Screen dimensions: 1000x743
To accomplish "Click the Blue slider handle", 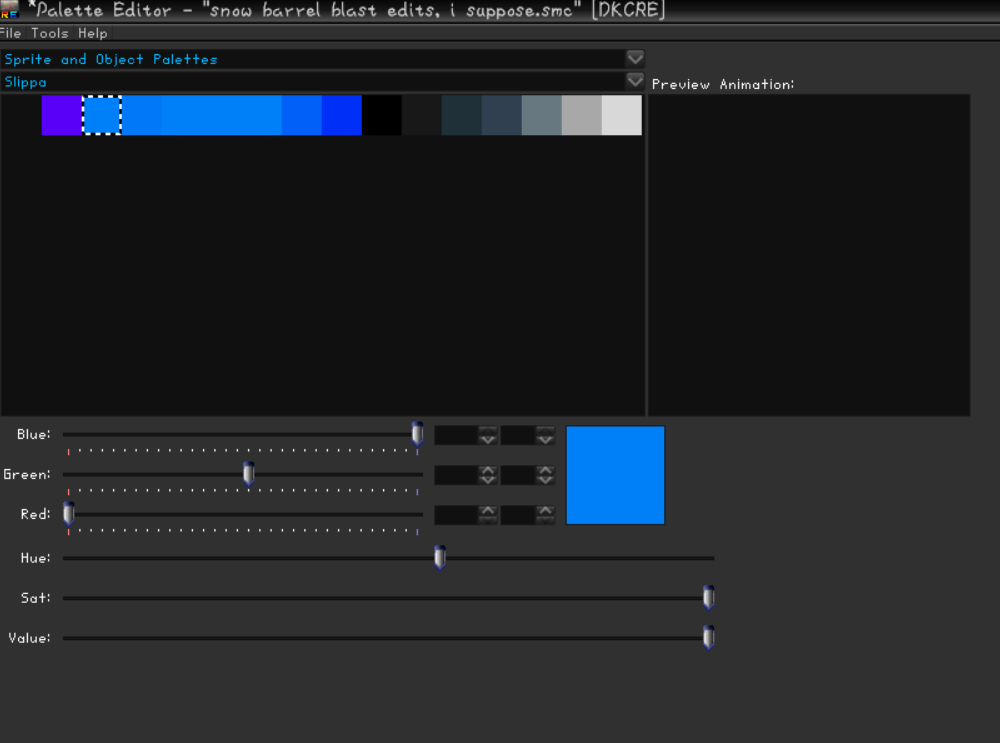I will click(x=417, y=433).
